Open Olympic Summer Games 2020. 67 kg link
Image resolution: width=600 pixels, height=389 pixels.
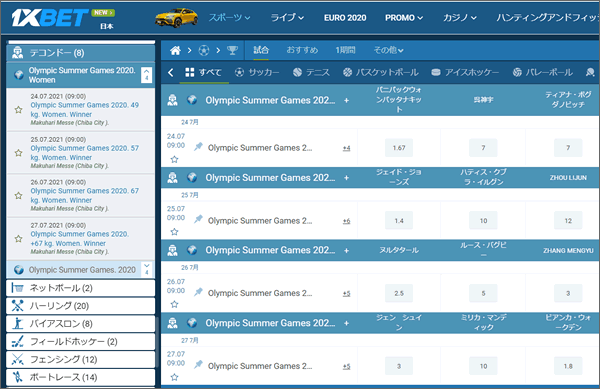tap(85, 195)
